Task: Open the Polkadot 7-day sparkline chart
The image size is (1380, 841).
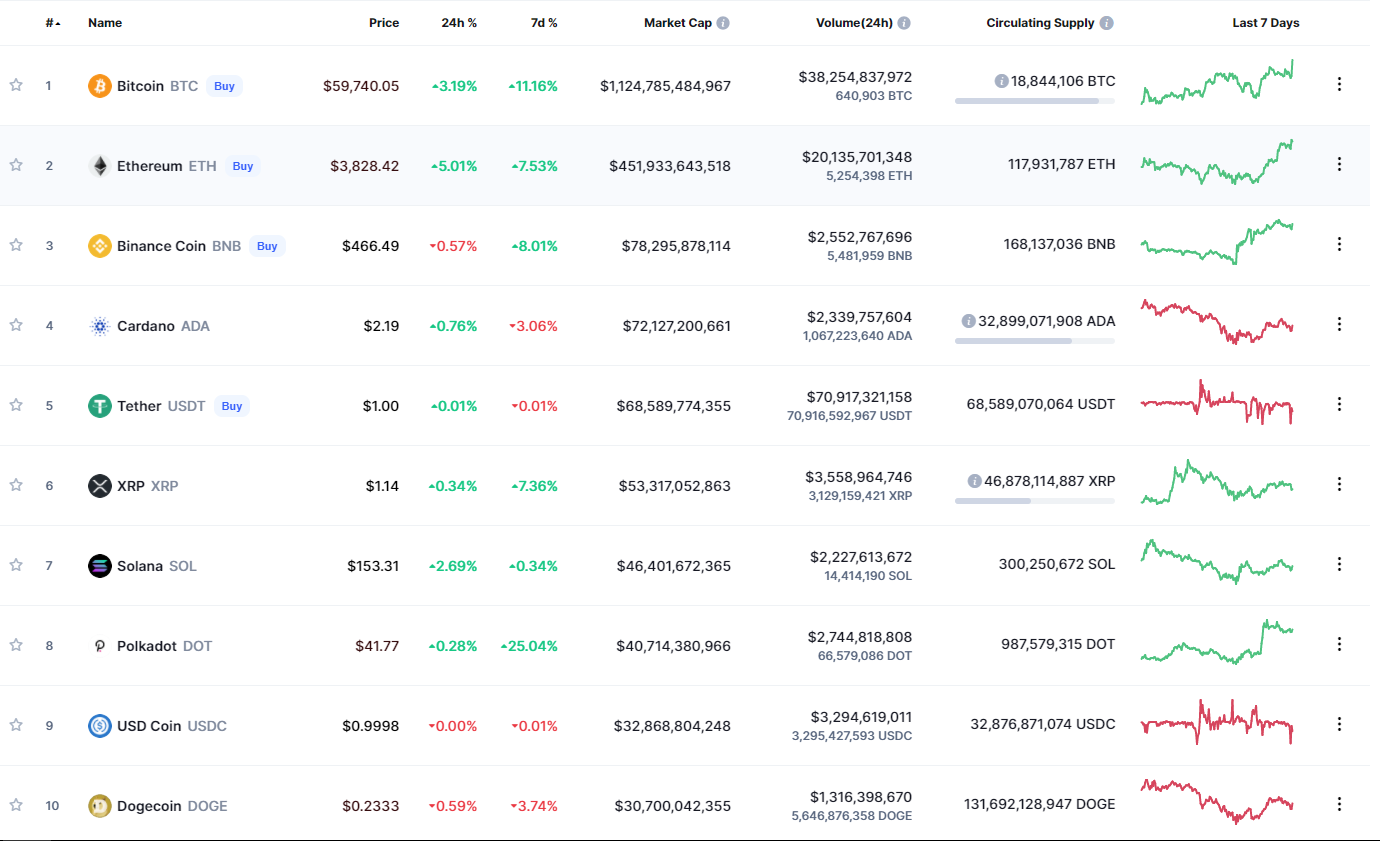Action: [1217, 641]
